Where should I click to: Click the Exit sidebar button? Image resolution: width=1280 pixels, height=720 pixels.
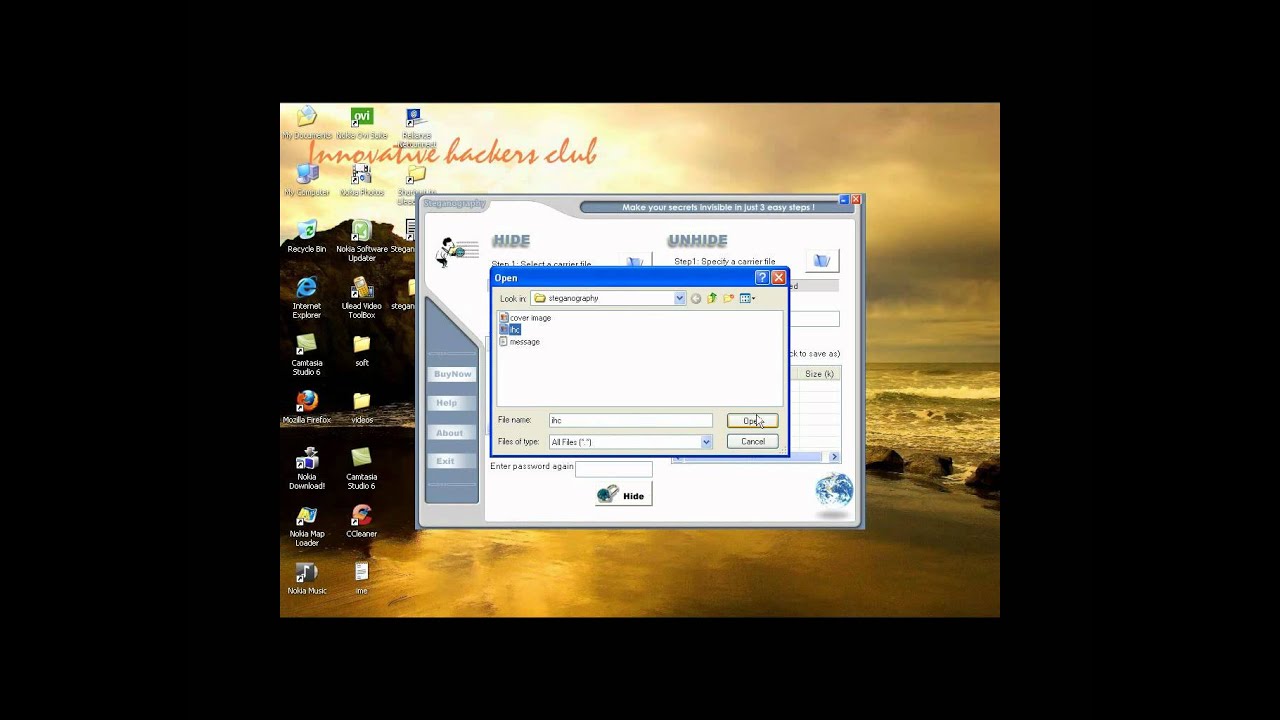(x=452, y=461)
